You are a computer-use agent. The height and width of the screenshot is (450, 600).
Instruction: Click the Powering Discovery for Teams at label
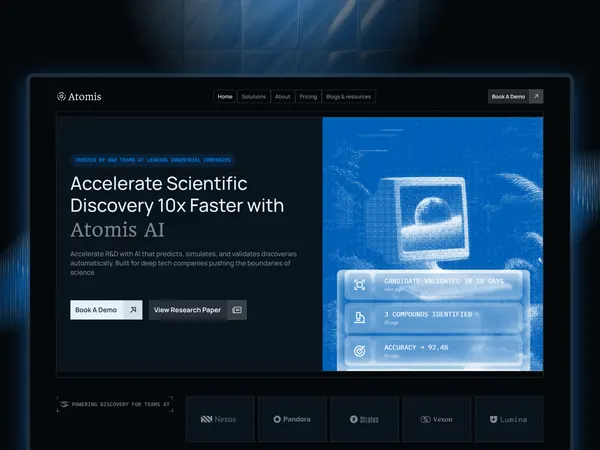point(115,404)
